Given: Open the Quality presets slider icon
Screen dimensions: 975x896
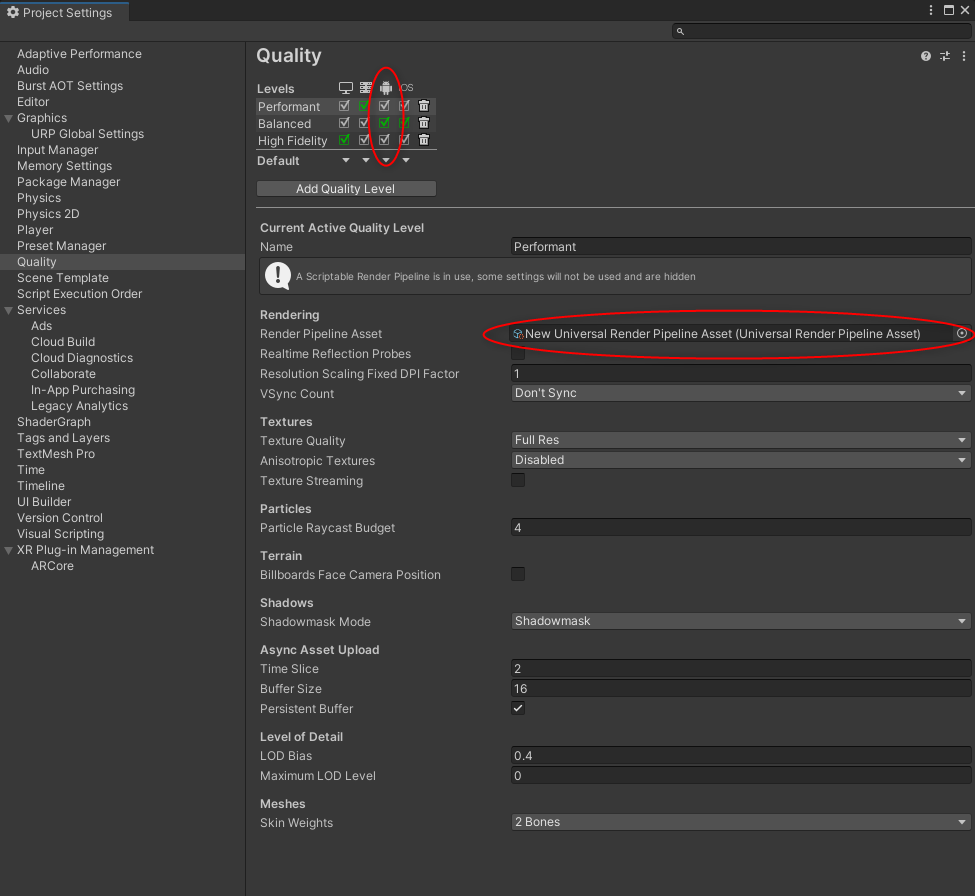Looking at the screenshot, I should 945,56.
